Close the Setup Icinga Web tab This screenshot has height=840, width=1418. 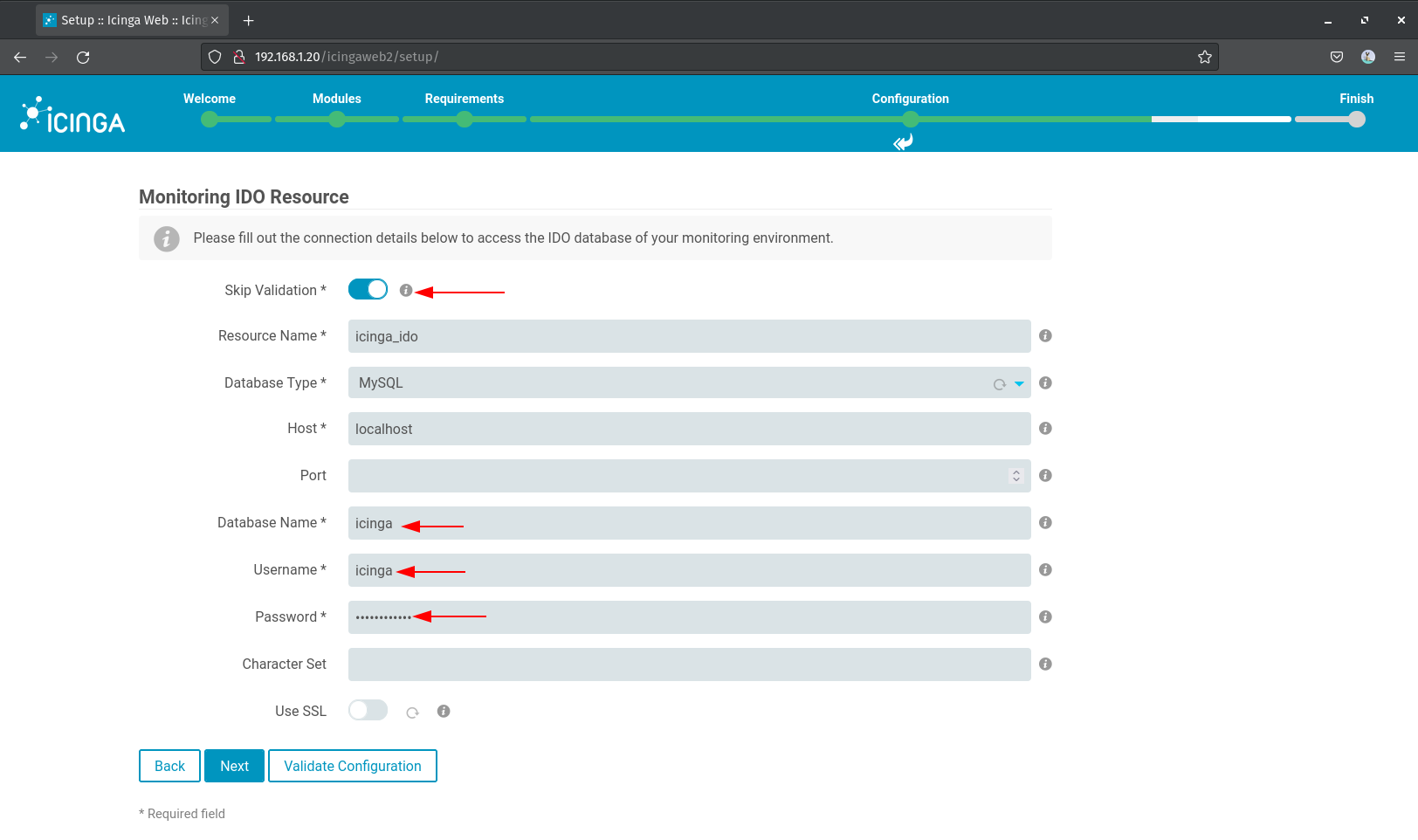pyautogui.click(x=215, y=20)
